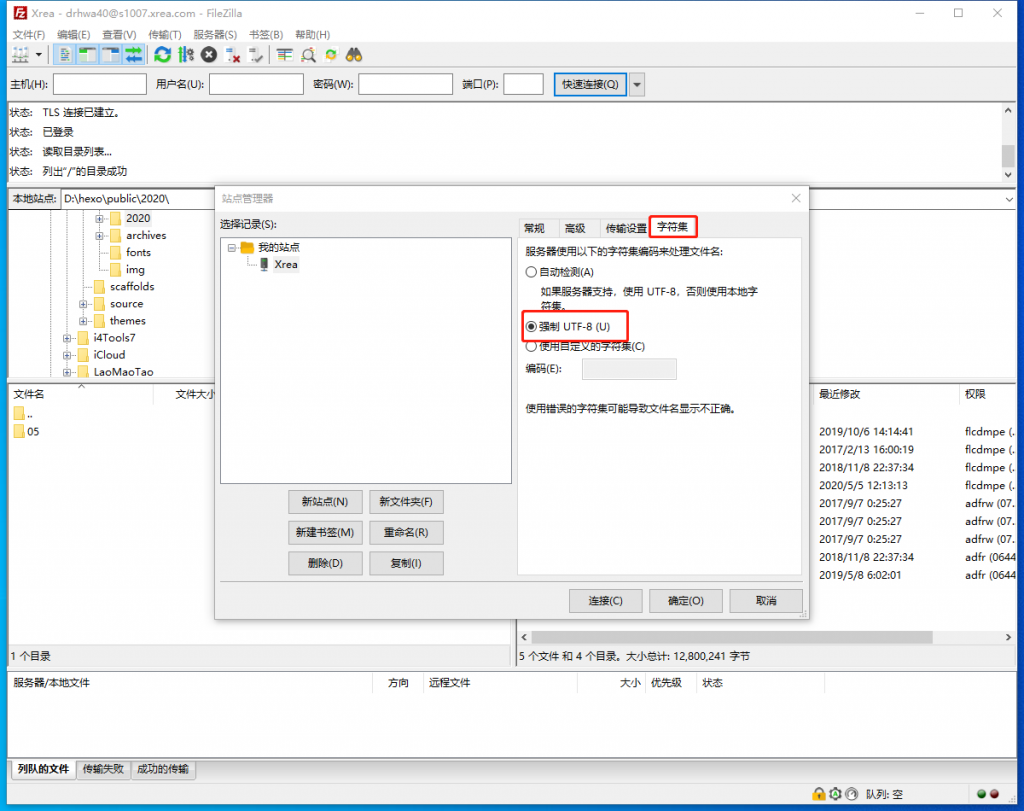
Task: Select the 强制 UTF-8 radio button
Action: click(531, 326)
